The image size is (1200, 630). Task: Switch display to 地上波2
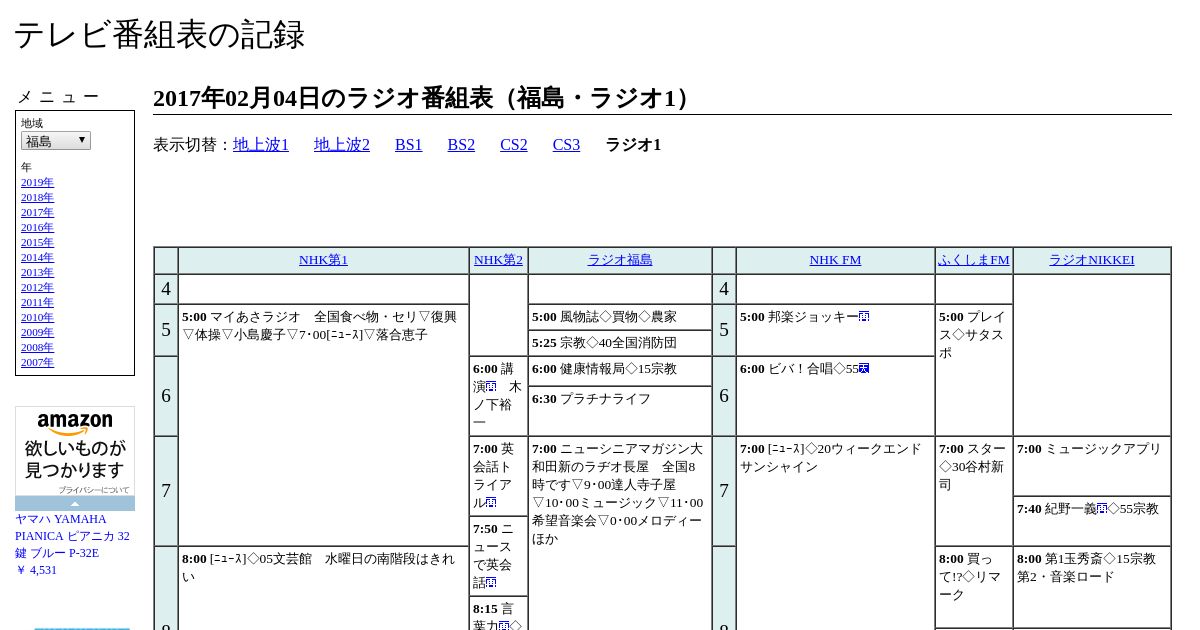[342, 145]
